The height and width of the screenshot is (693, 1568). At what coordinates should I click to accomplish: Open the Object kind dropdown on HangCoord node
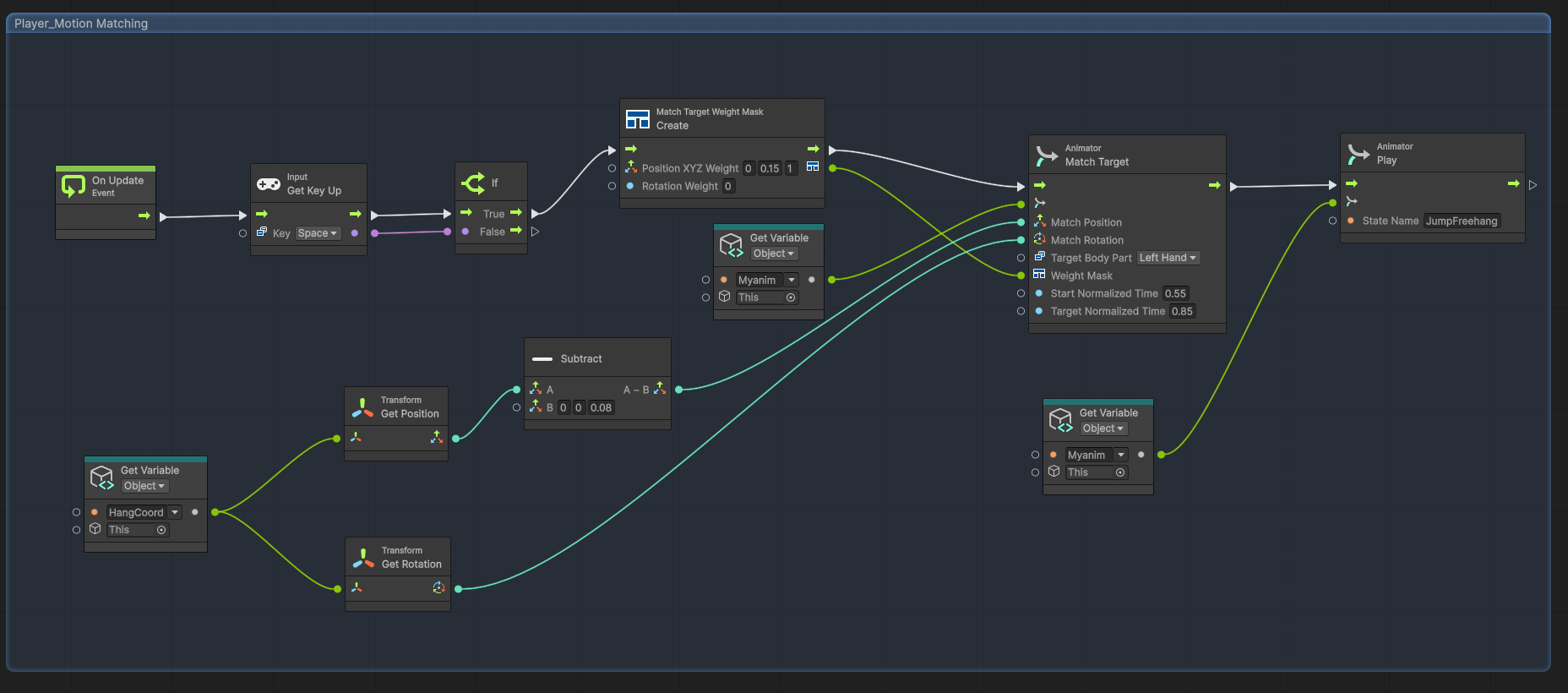tap(145, 486)
